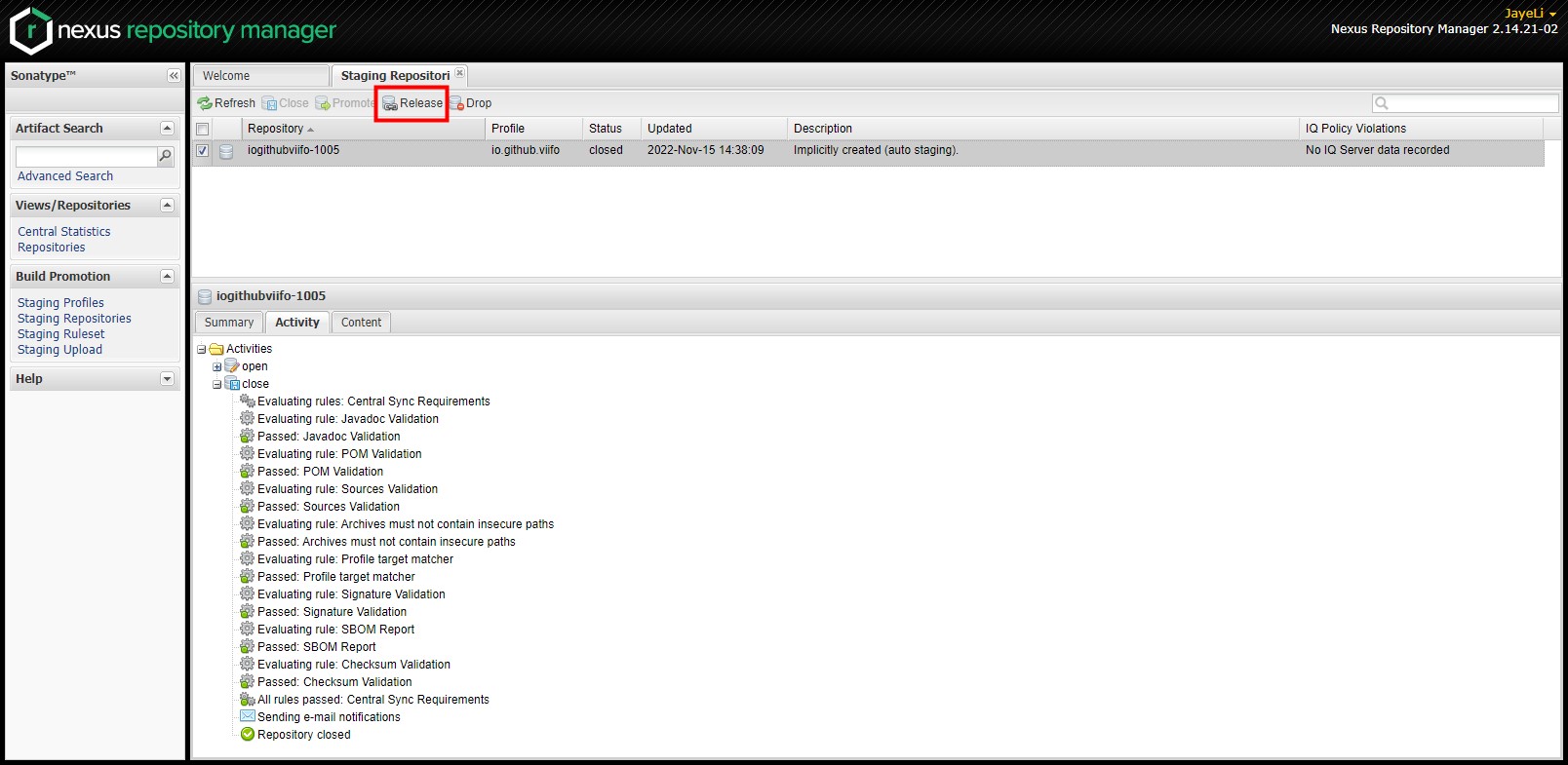1568x765 pixels.
Task: Open the Summary tab
Action: (x=229, y=323)
